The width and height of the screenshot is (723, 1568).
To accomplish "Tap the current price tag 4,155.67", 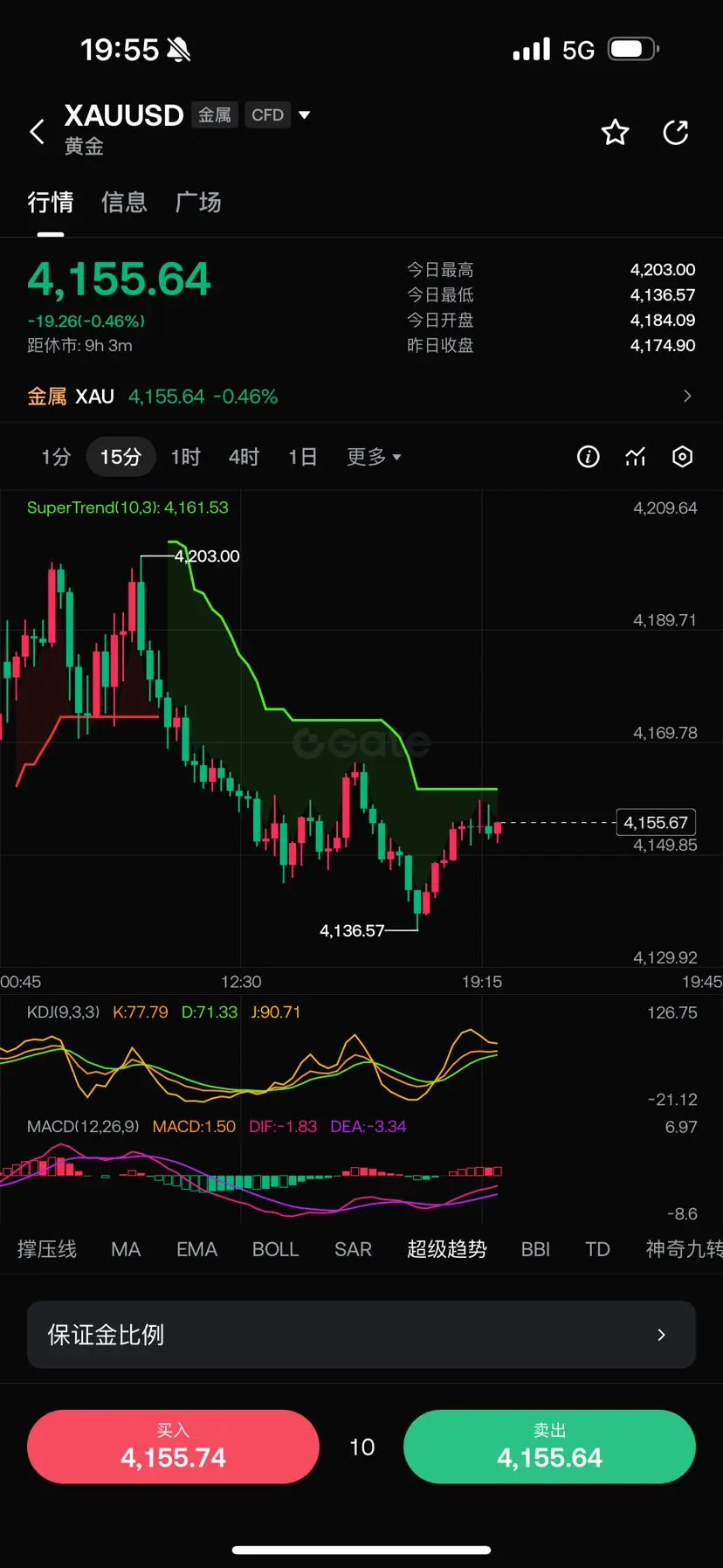I will click(656, 822).
